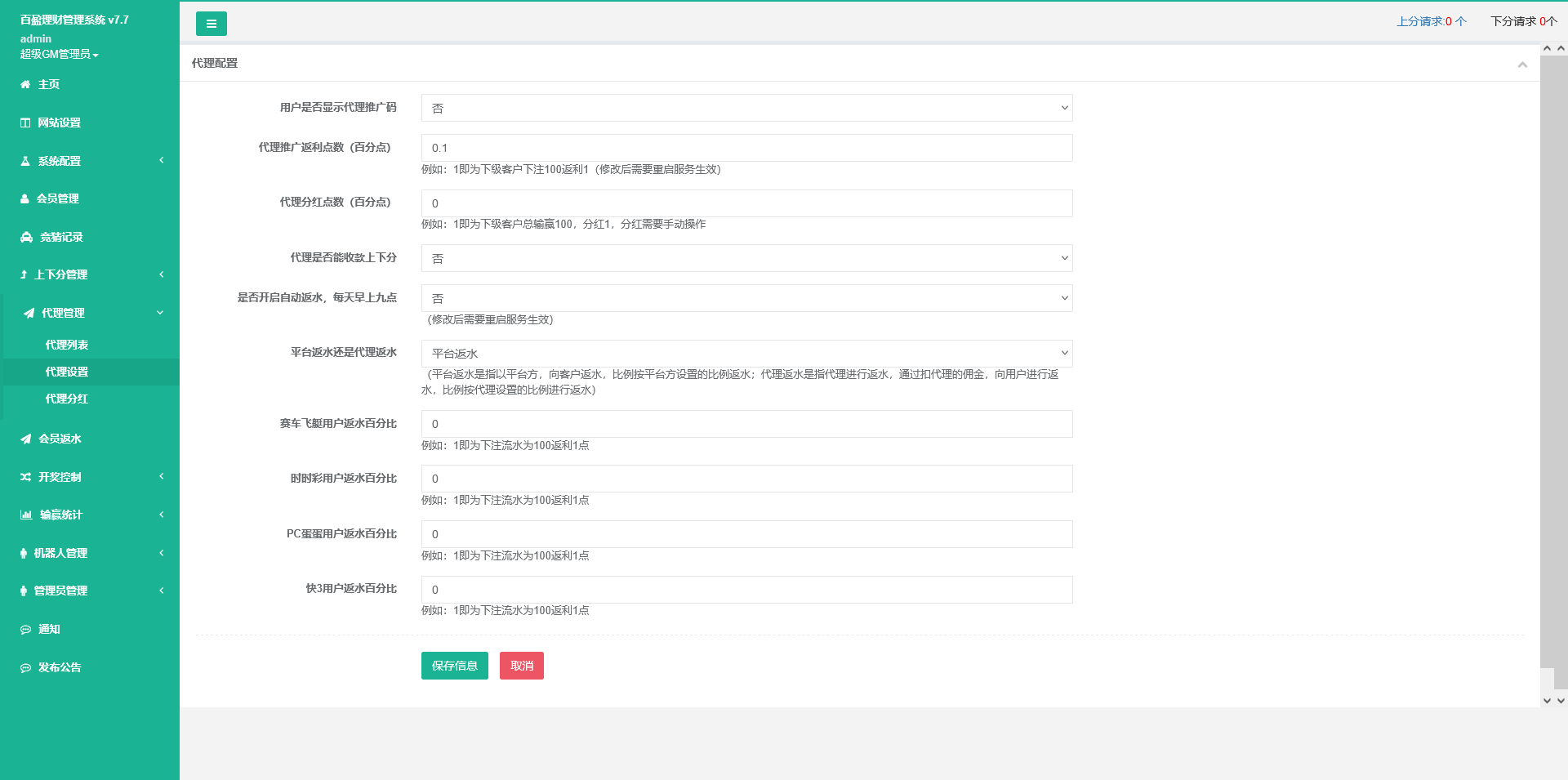Open 平台返水还是代理返水 dropdown
The width and height of the screenshot is (1568, 780).
[x=746, y=354]
